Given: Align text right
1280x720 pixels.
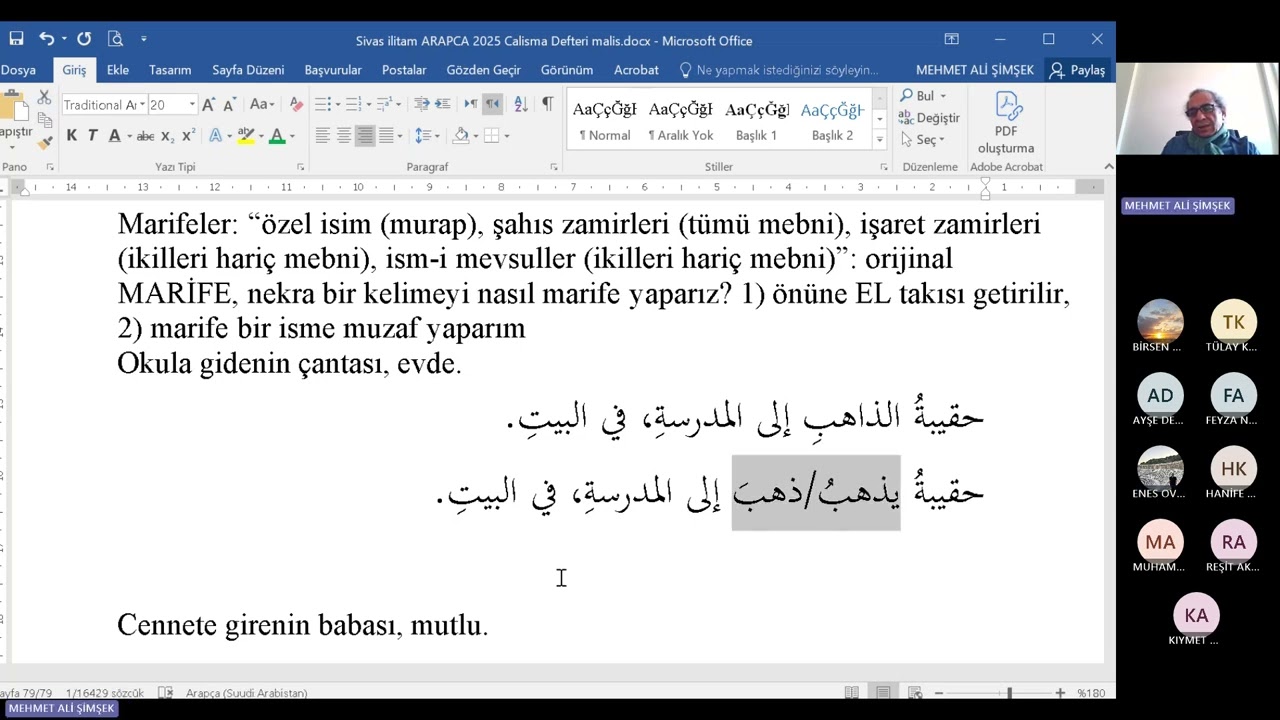Looking at the screenshot, I should (365, 136).
